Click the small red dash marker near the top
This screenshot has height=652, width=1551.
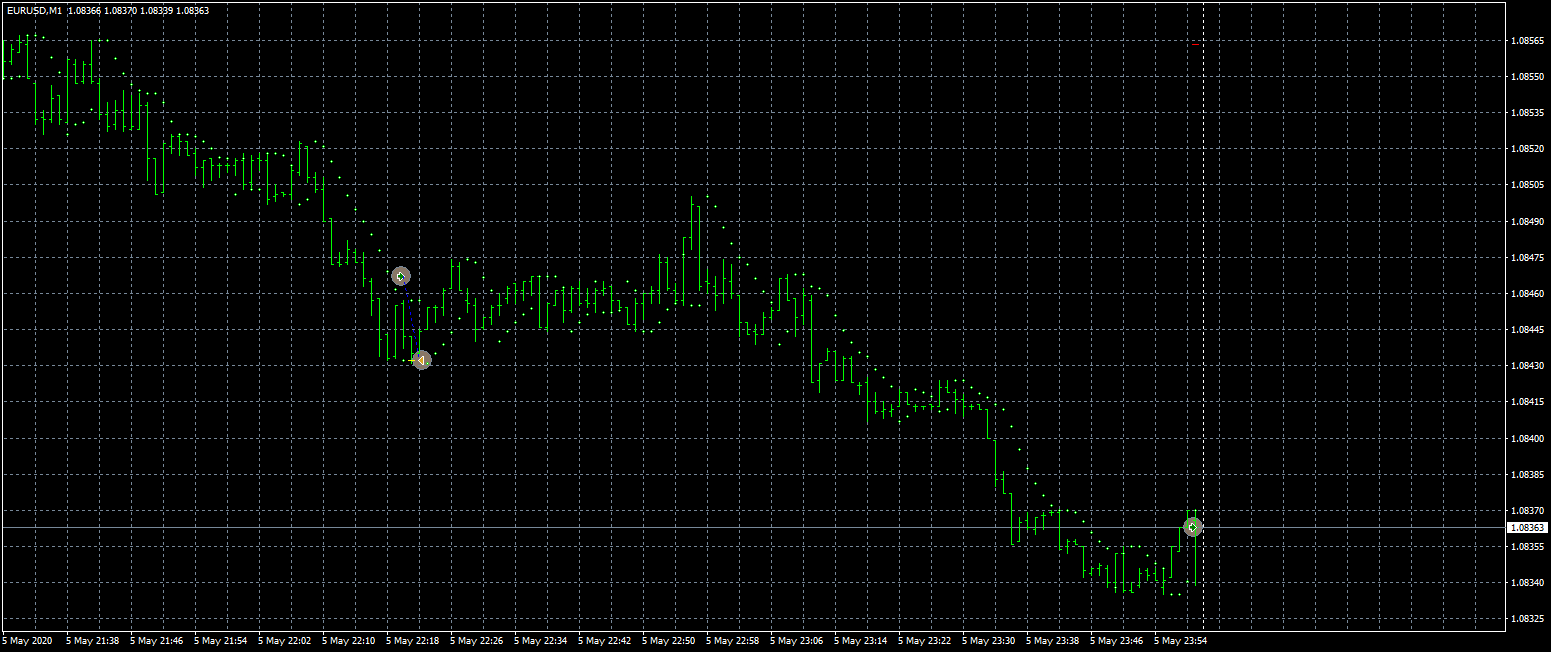click(x=1195, y=45)
